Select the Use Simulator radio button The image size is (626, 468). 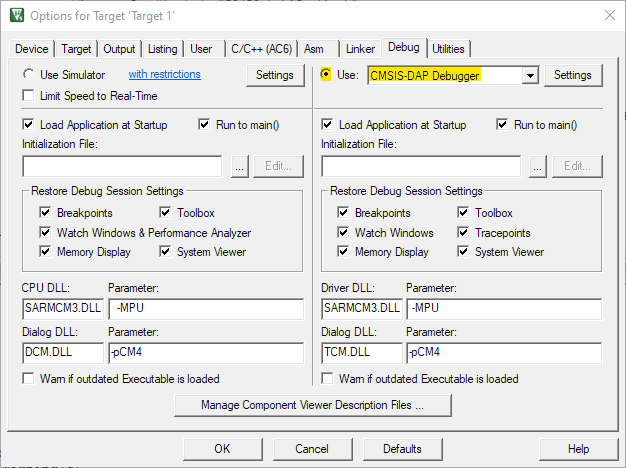coord(29,75)
